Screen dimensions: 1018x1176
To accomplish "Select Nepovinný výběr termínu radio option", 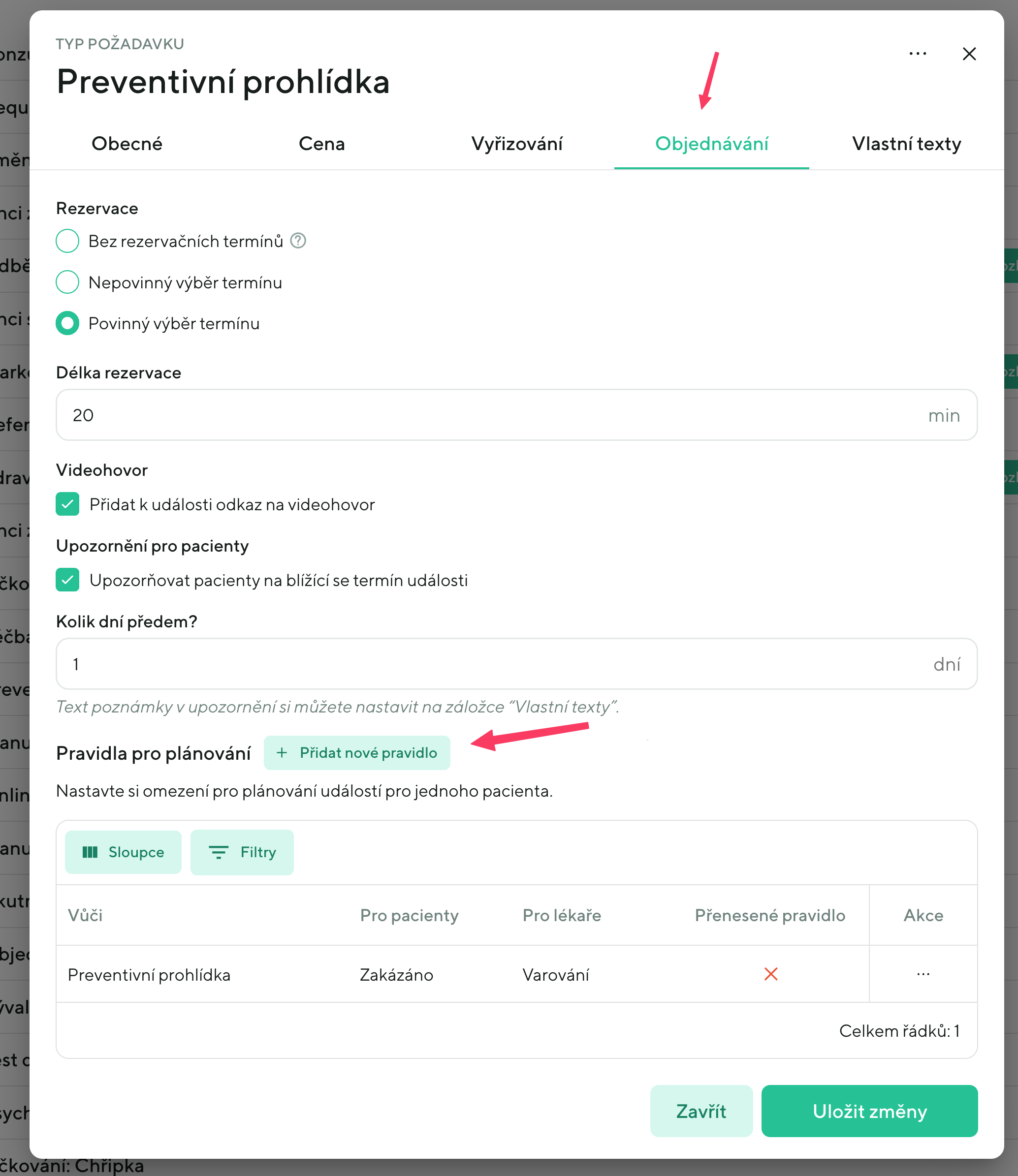I will point(67,282).
